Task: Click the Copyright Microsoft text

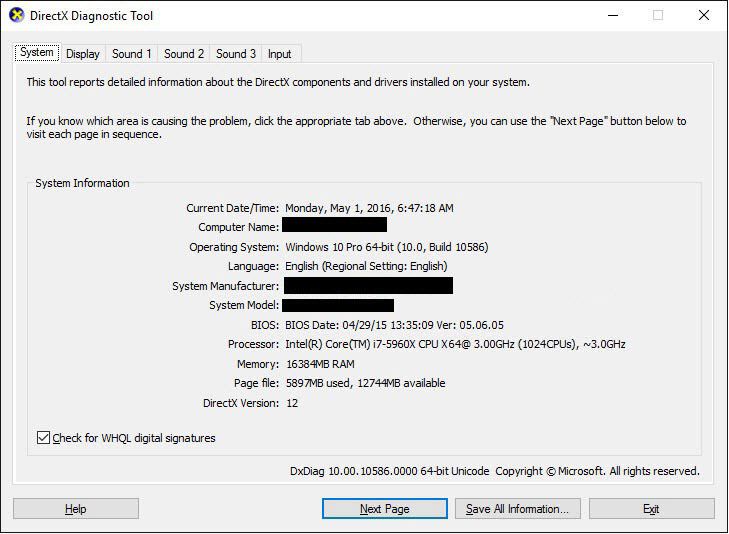Action: [597, 471]
